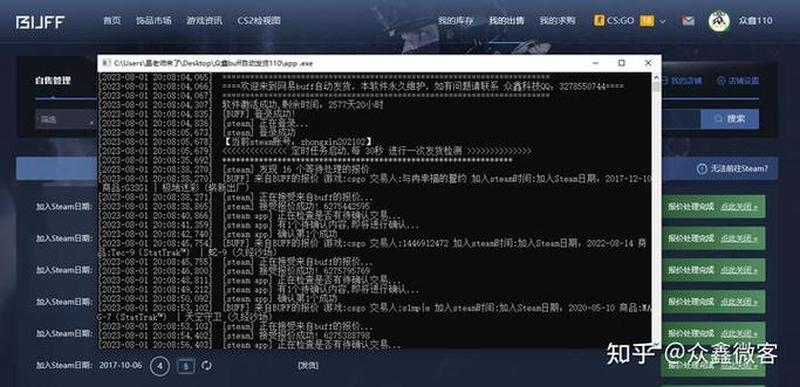
Task: Open 我的求购
Action: [x=557, y=21]
